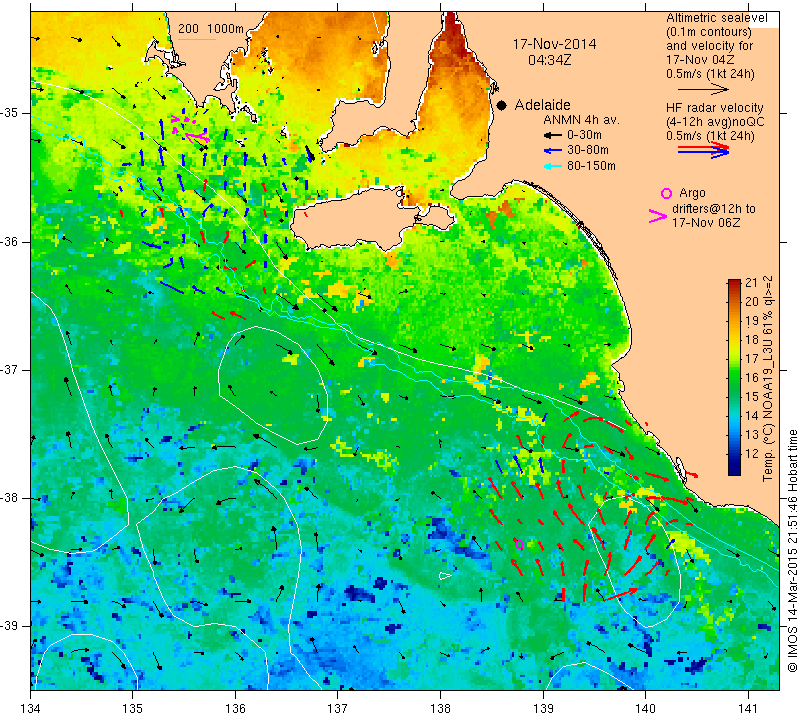Click the 140 longitude axis label
Screen dimensions: 800x720
645,708
